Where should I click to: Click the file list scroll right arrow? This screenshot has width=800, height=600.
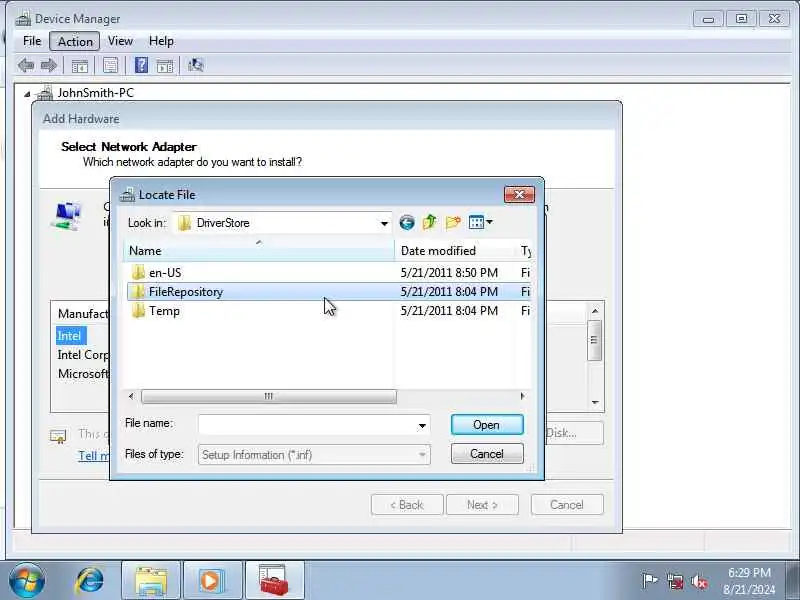click(522, 396)
